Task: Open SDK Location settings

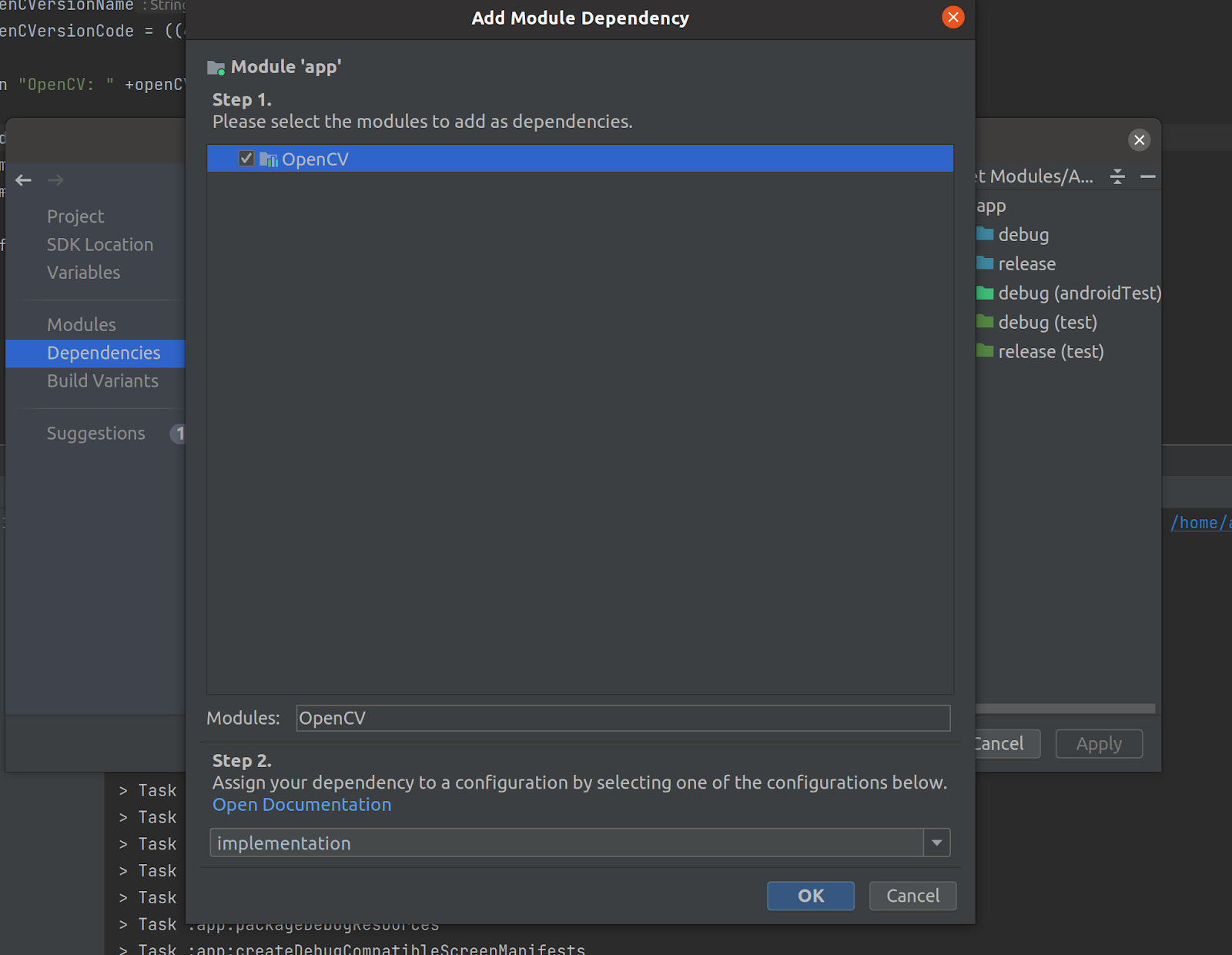Action: pyautogui.click(x=100, y=245)
